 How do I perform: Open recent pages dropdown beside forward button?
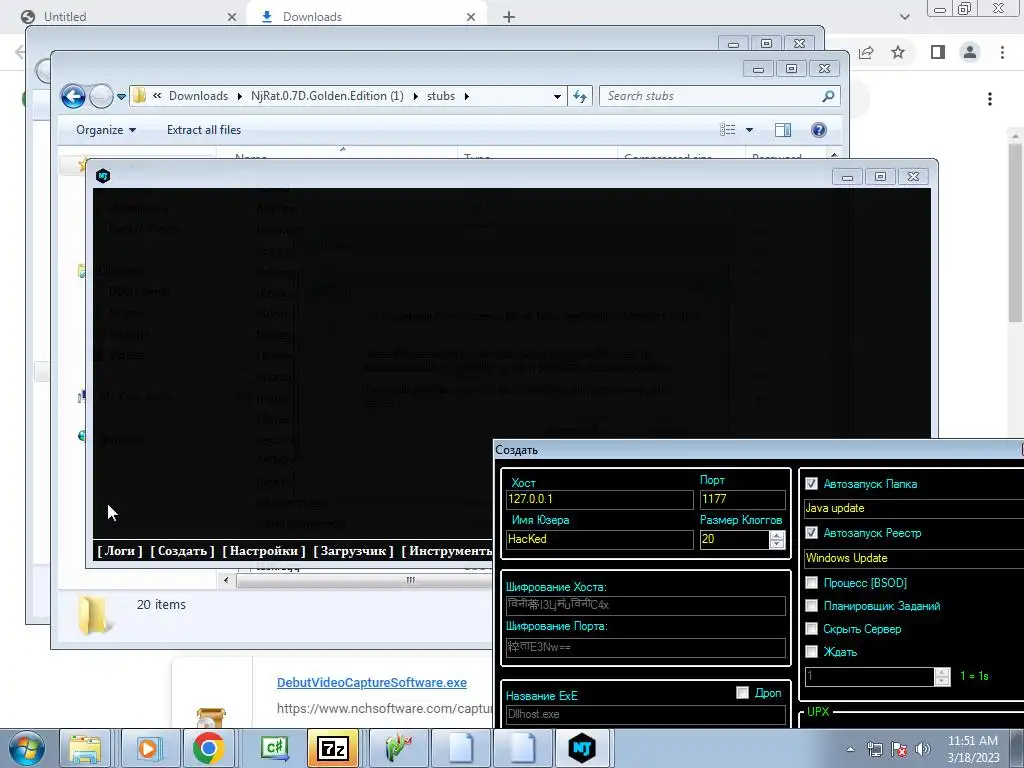[121, 97]
